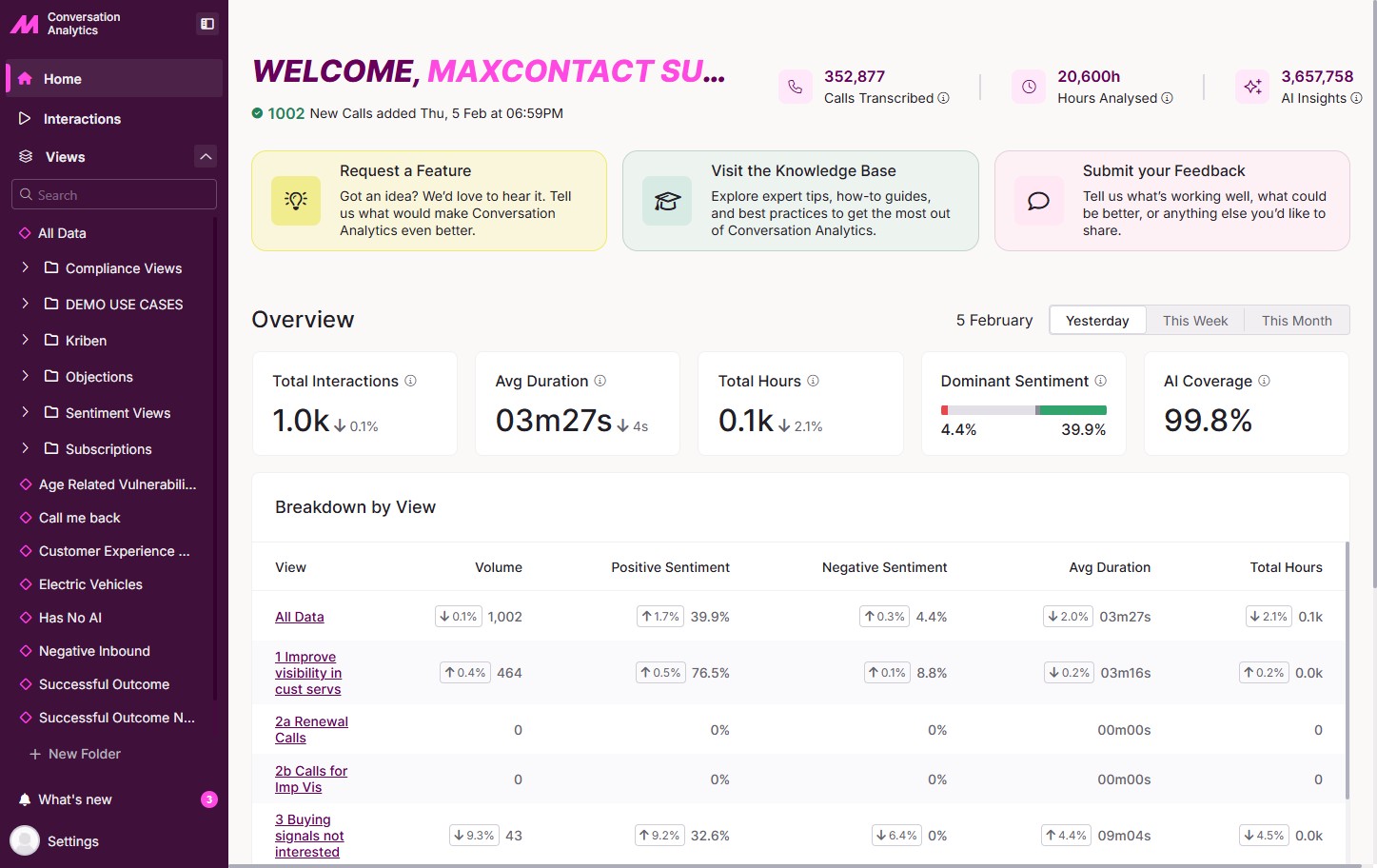The height and width of the screenshot is (868, 1377).
Task: Show info for Calls Transcribed
Action: click(944, 98)
